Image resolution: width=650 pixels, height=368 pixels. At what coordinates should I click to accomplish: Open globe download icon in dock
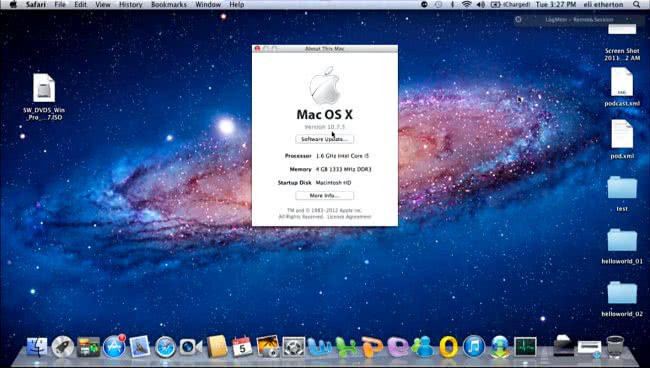[500, 346]
